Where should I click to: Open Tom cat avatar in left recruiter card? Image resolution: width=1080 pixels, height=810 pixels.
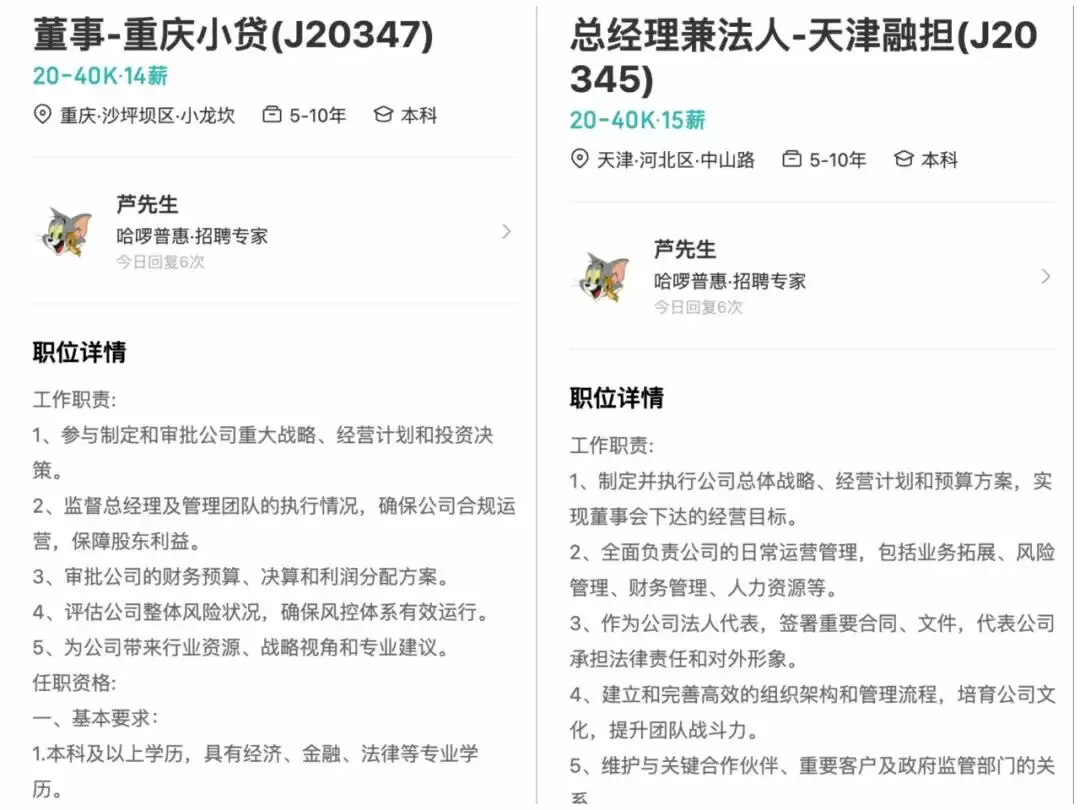coord(67,231)
